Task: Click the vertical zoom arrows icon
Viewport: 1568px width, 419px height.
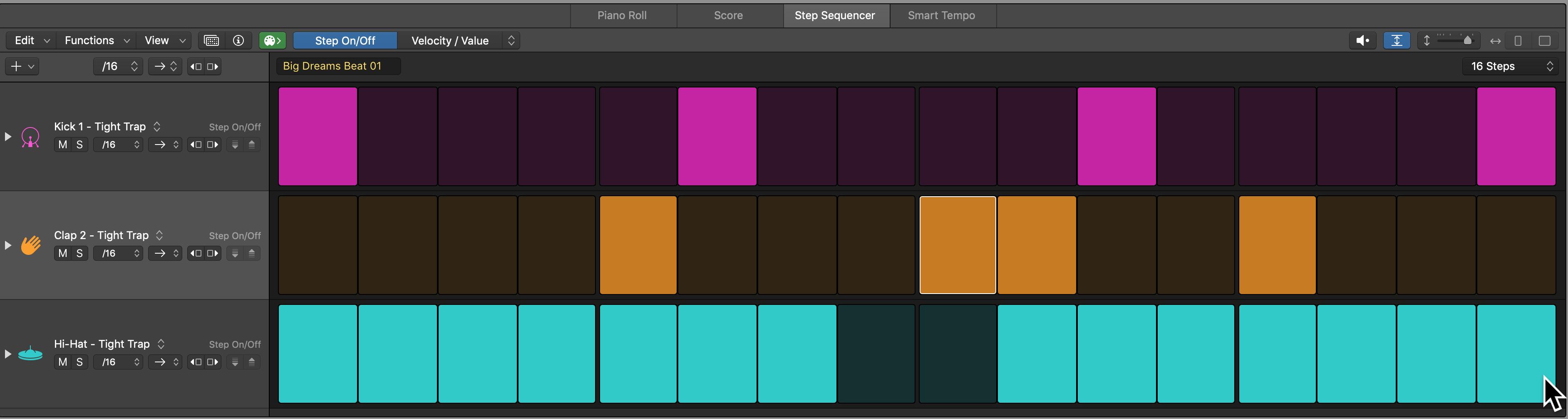Action: 1427,41
